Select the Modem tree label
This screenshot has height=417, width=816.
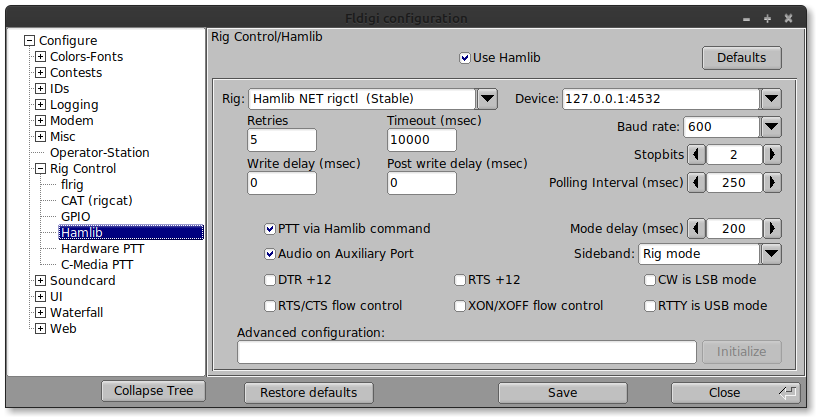72,121
